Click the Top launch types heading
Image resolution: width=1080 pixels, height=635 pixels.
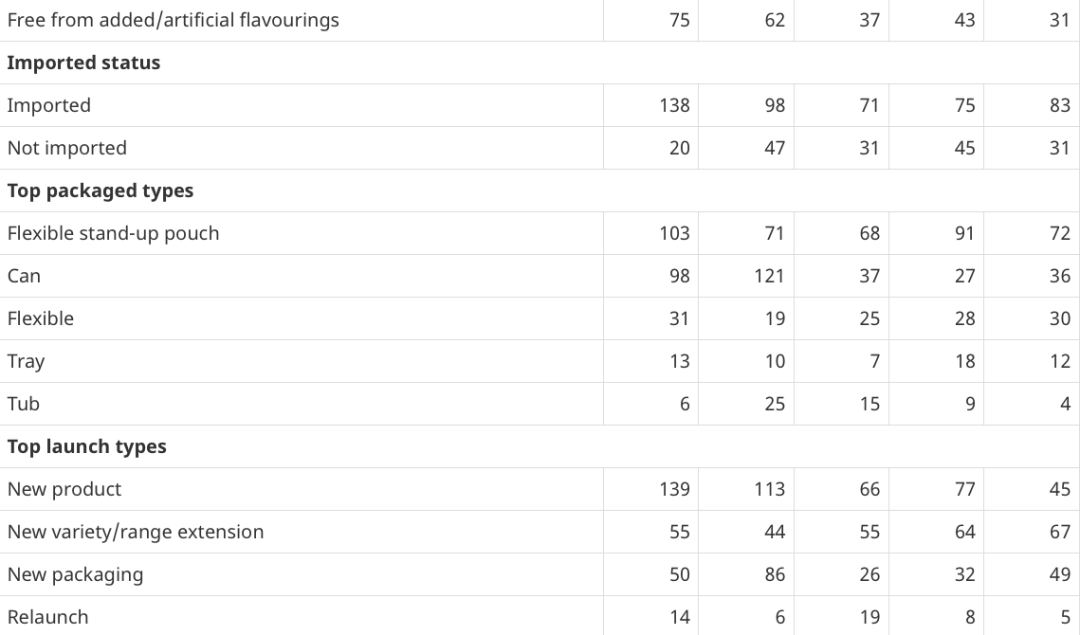(87, 447)
